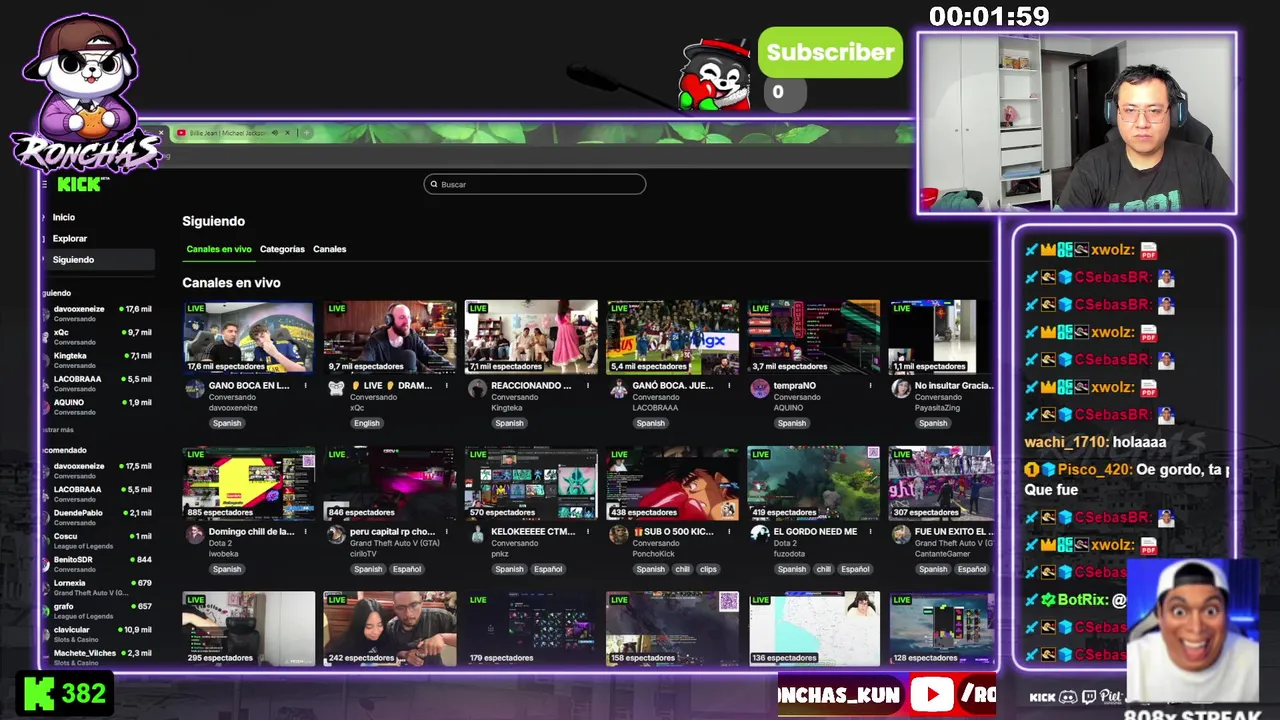Click xQc gorilla avatar on stream card
Screen dimensions: 1280x720
tap(336, 389)
